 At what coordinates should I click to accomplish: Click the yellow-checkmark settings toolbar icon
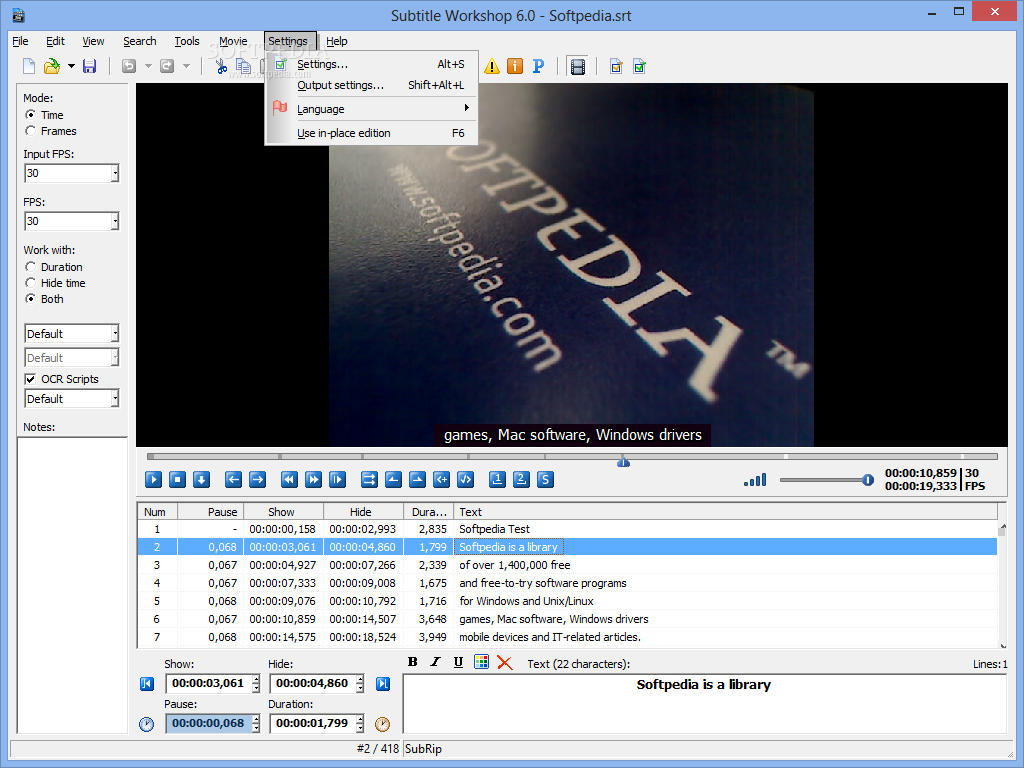[616, 66]
